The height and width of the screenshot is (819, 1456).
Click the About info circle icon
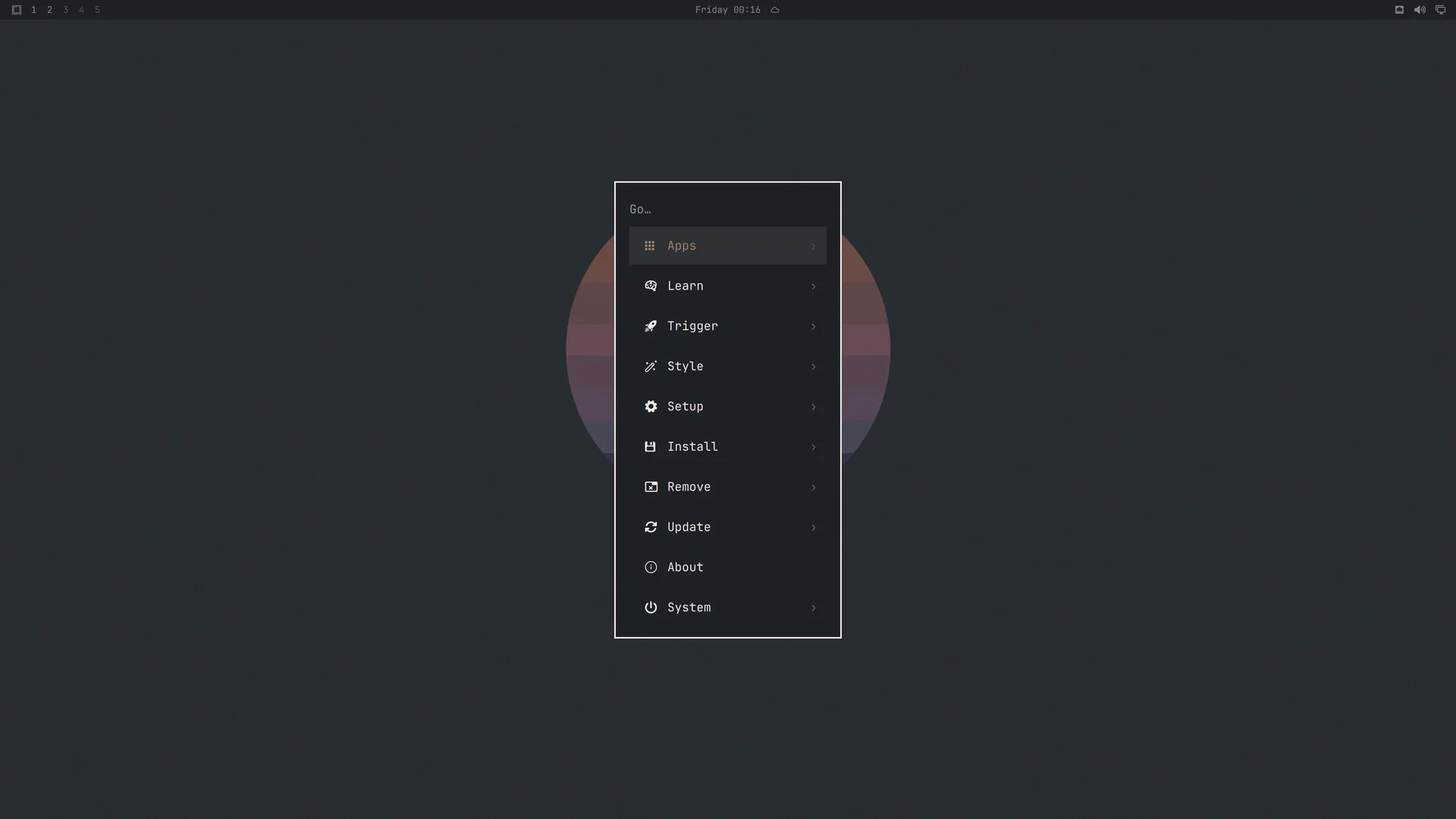point(651,567)
